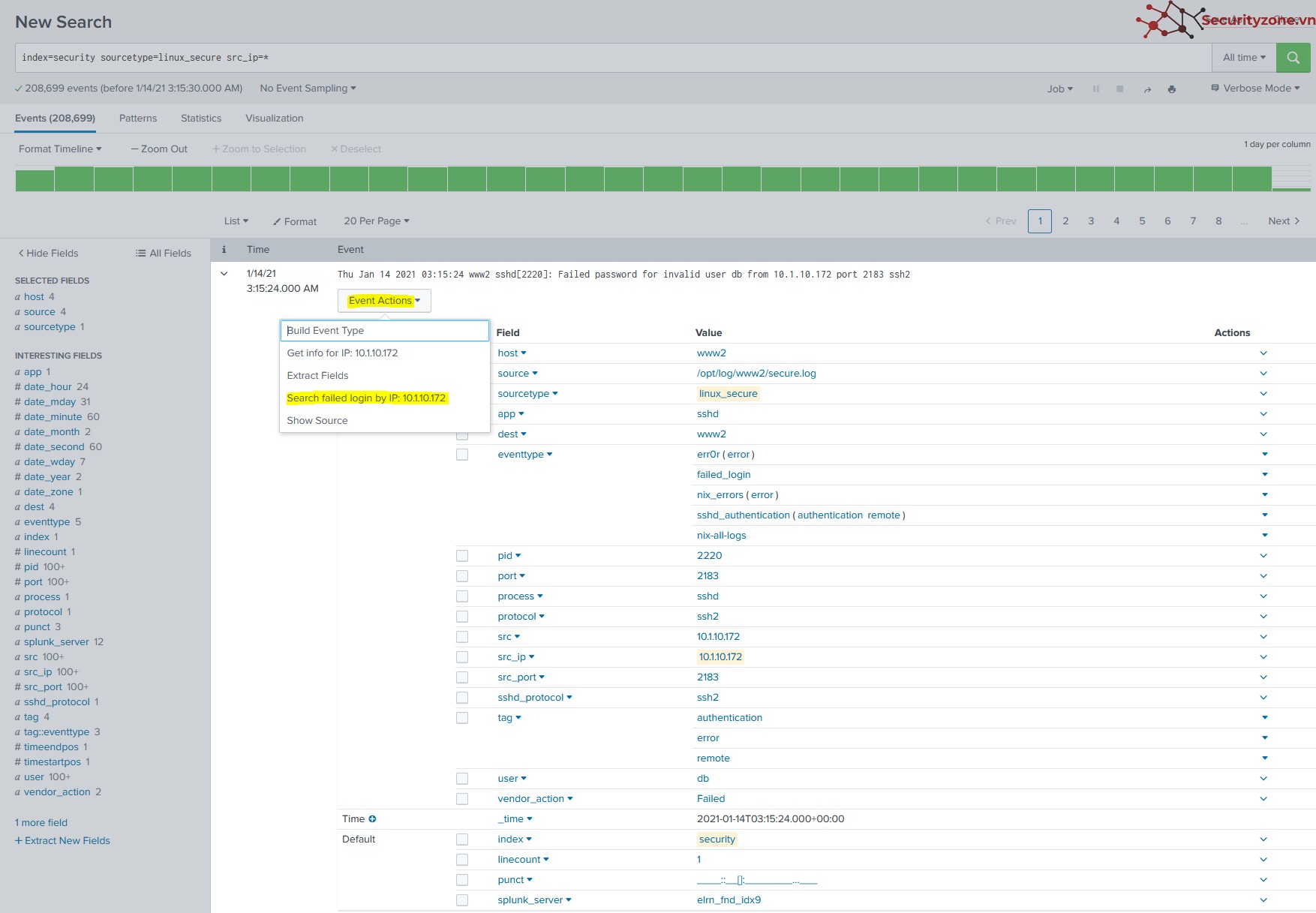The height and width of the screenshot is (913, 1316).
Task: Select Get info for IP menu item
Action: point(385,353)
